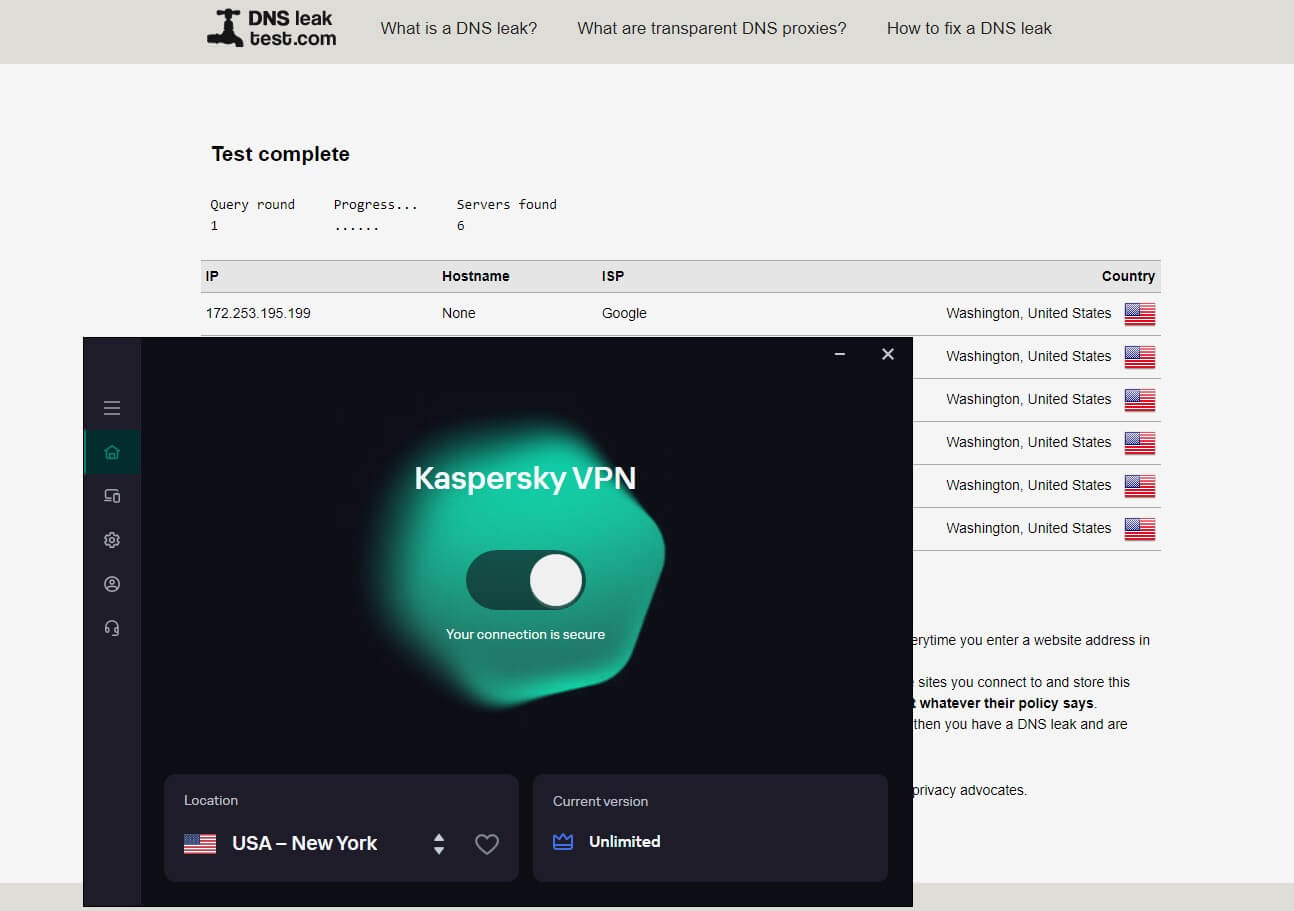Open the 'What is a DNS leak?' page
The height and width of the screenshot is (911, 1294).
459,28
